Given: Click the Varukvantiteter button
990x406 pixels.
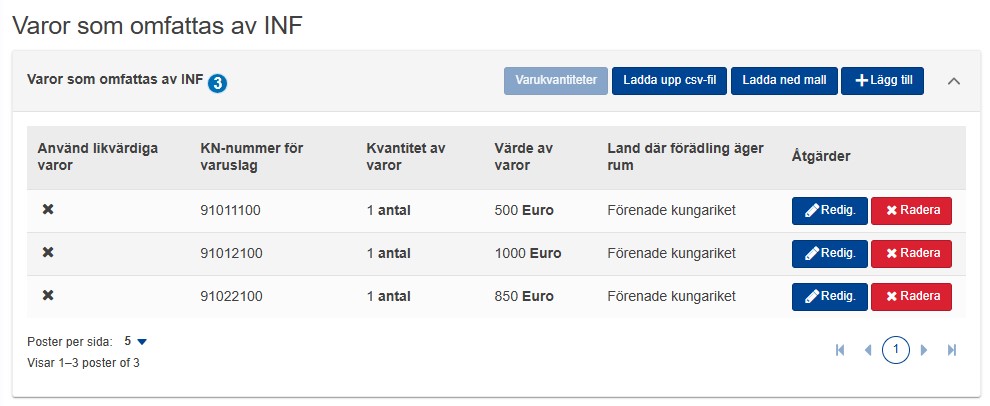Looking at the screenshot, I should coord(556,81).
